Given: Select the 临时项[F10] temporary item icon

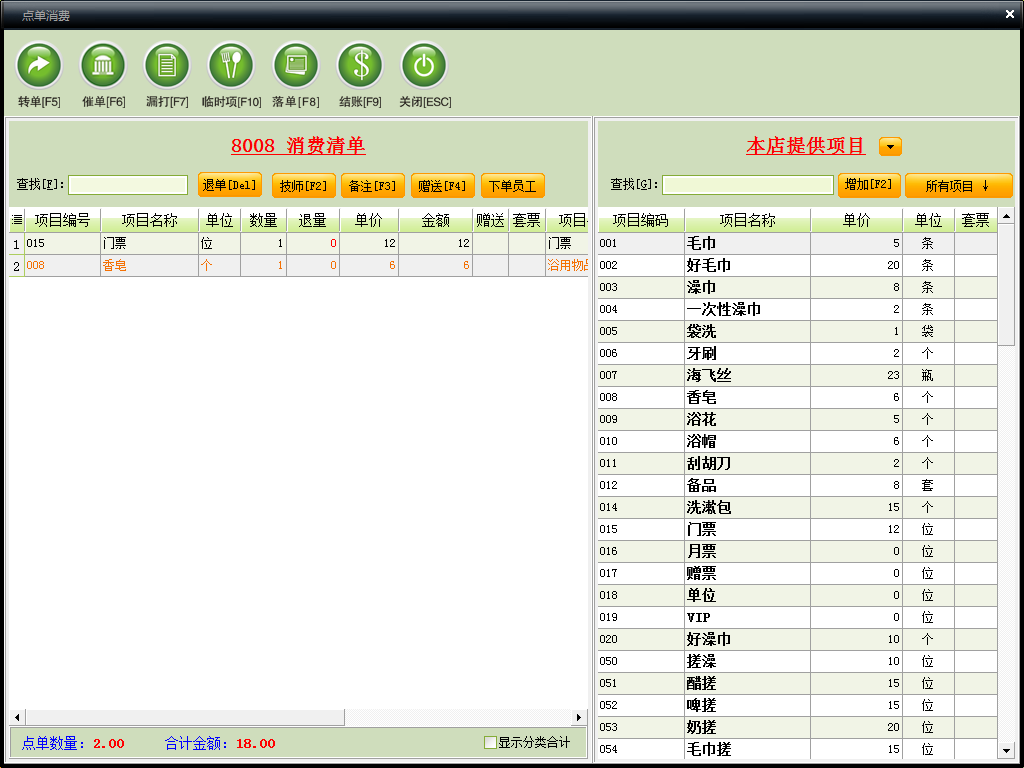Looking at the screenshot, I should point(231,65).
